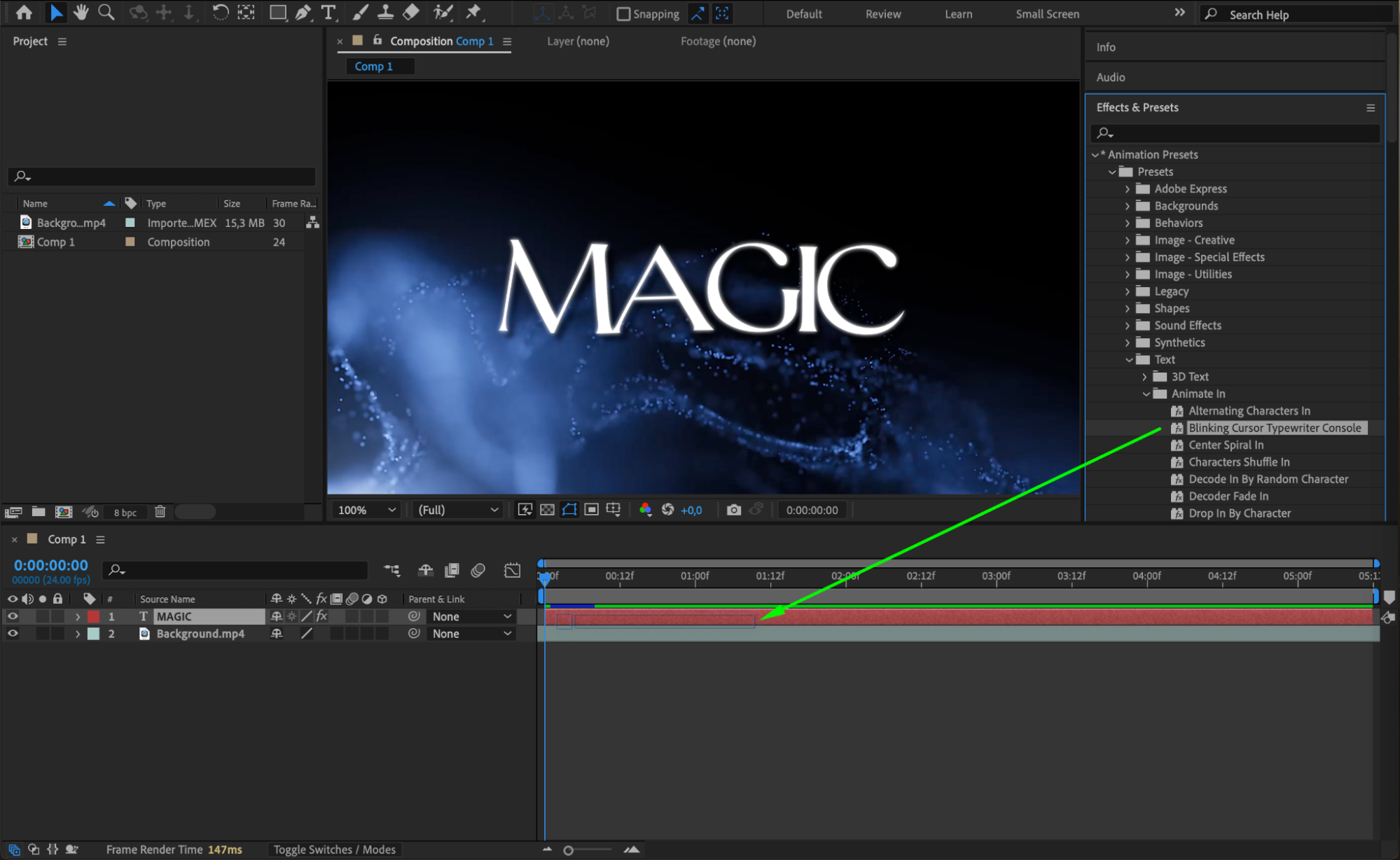Select the Pen tool
This screenshot has height=860, width=1400.
pyautogui.click(x=303, y=12)
